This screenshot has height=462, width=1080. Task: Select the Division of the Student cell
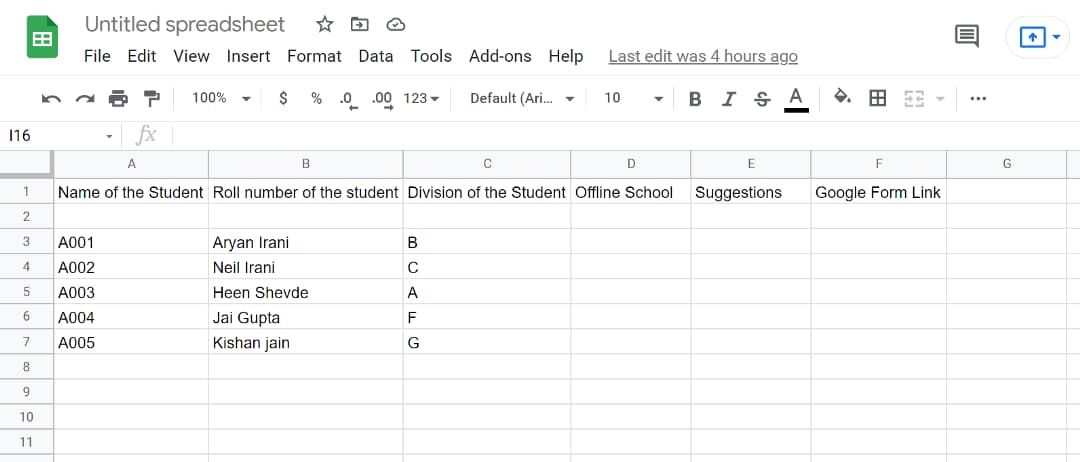(487, 192)
